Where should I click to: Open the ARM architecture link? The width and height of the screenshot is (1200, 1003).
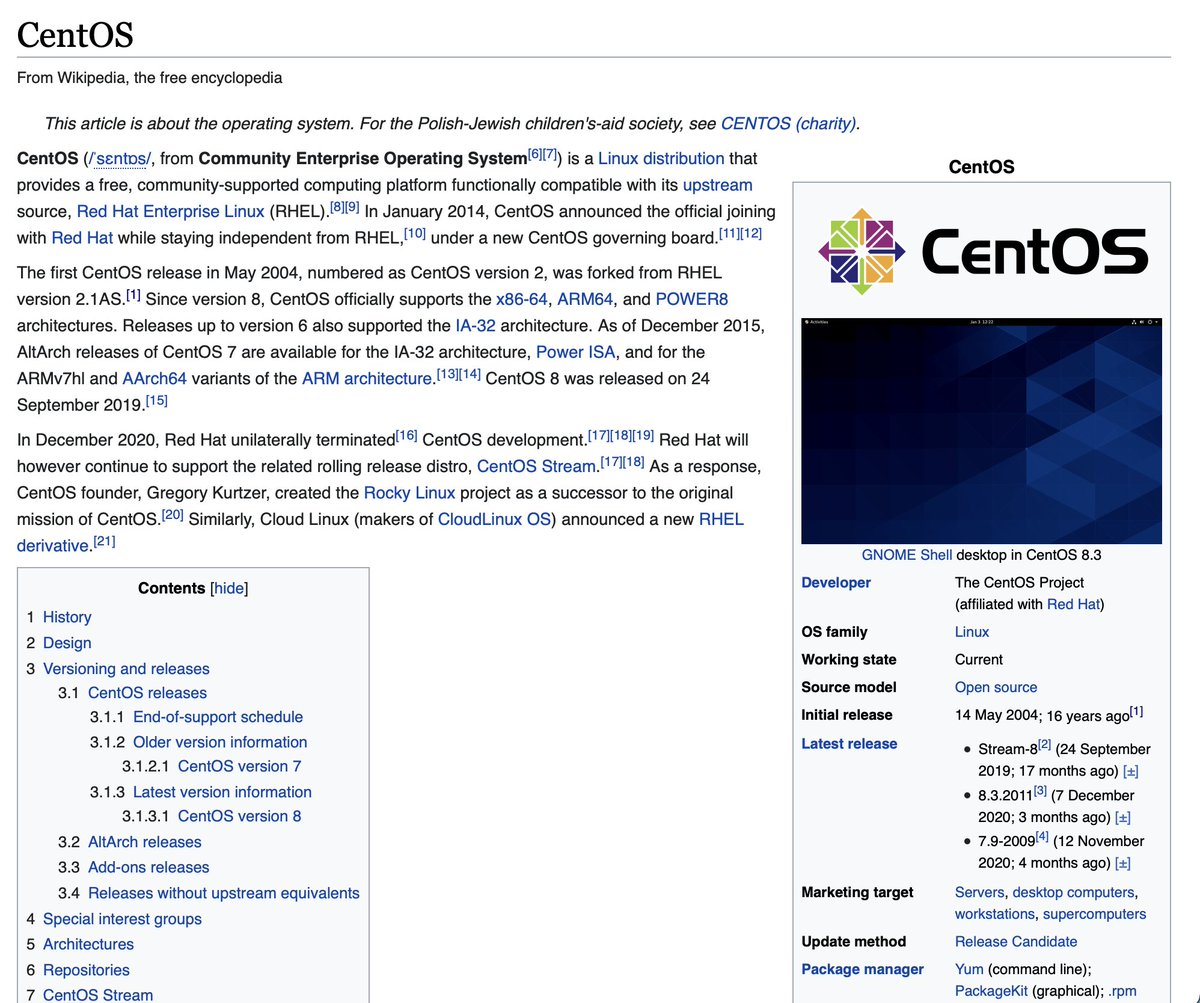367,378
